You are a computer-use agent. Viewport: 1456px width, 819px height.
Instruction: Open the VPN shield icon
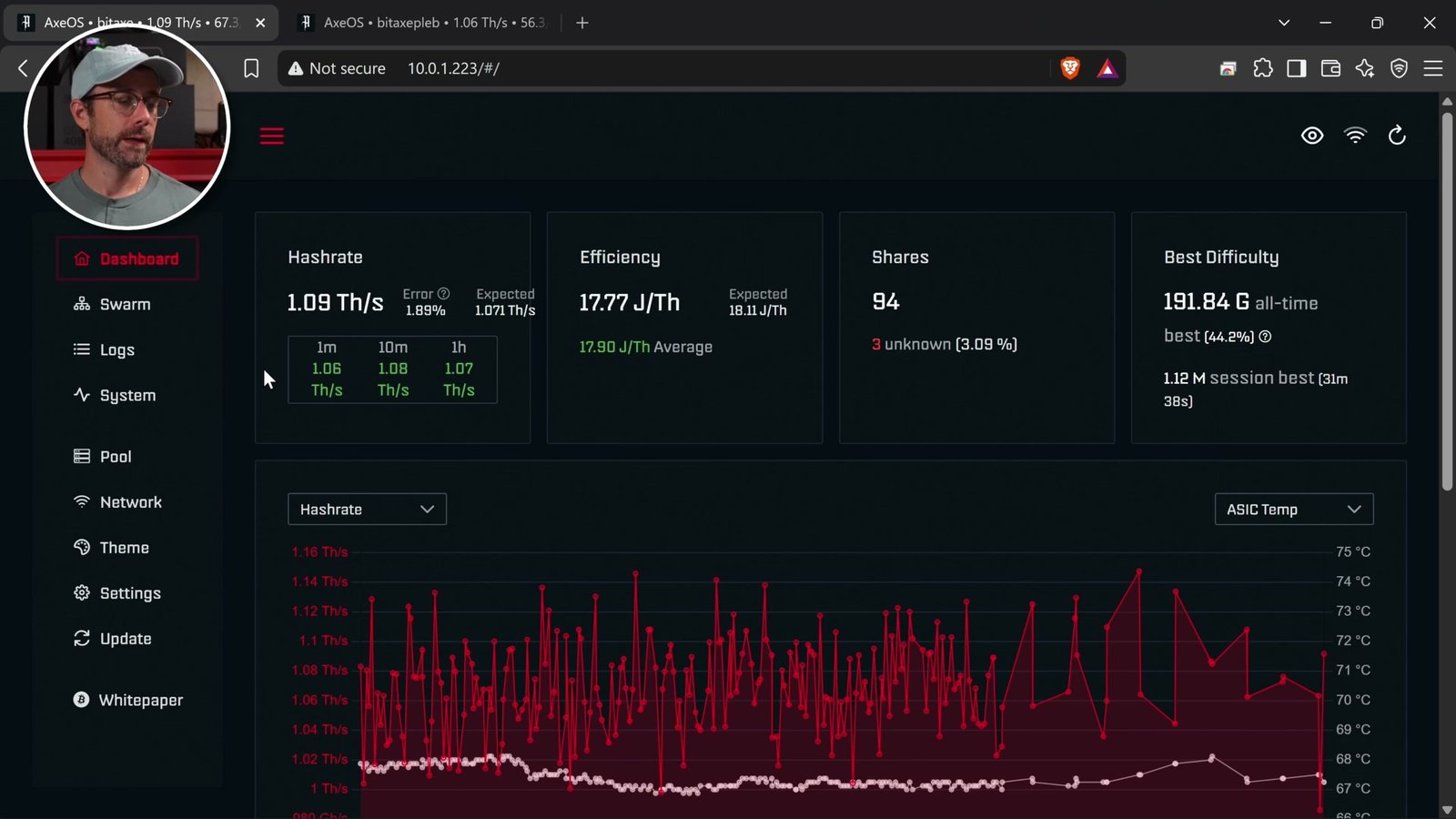tap(1400, 68)
